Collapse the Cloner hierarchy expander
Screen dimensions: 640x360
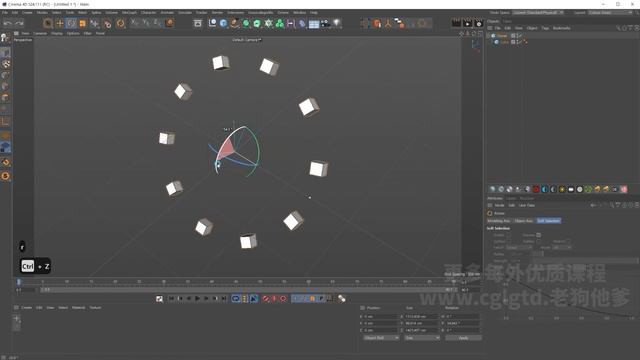tap(489, 36)
